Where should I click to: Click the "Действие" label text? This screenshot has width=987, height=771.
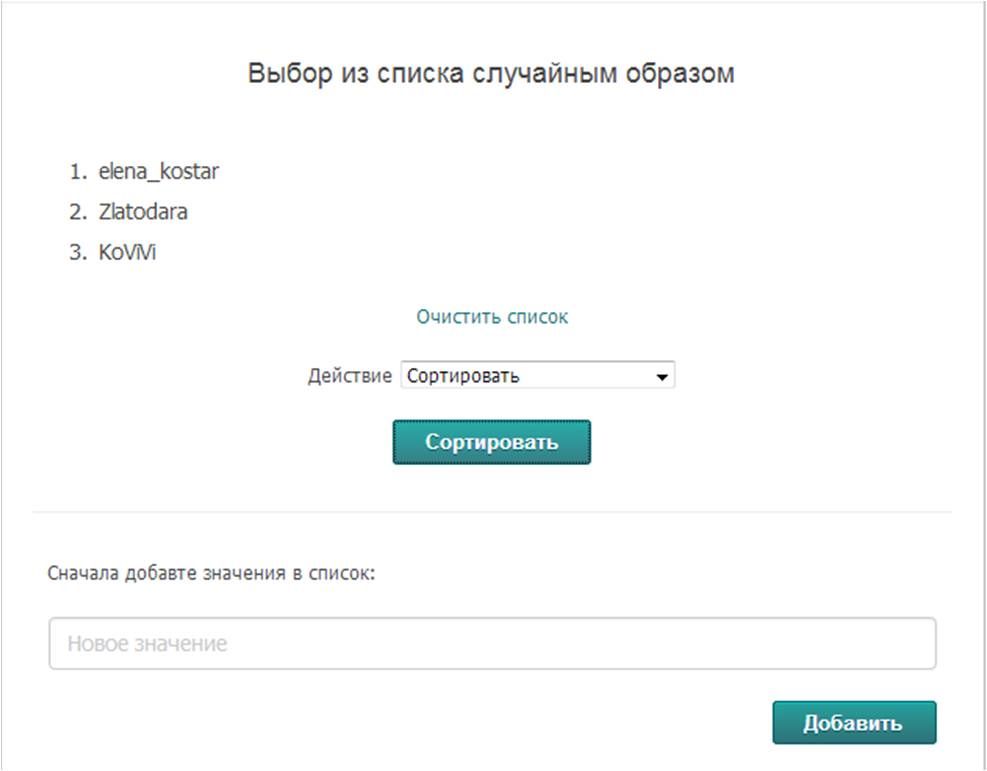click(349, 377)
